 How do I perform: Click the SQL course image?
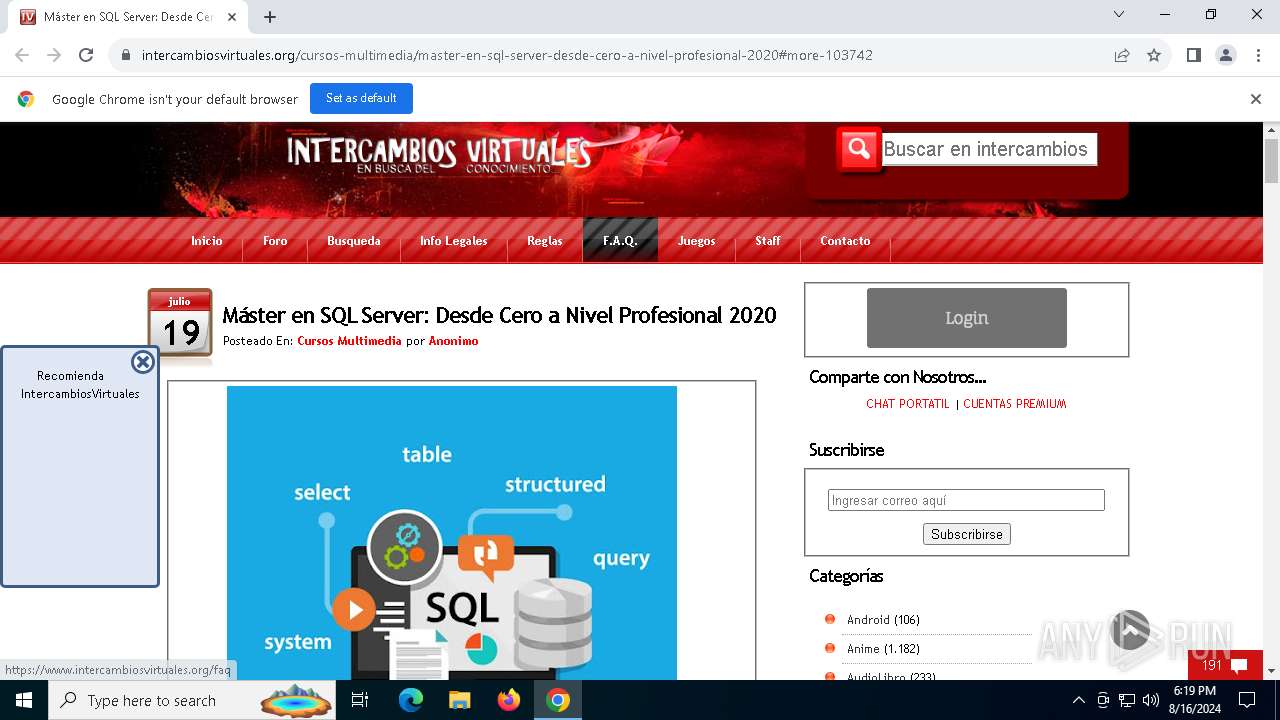(452, 533)
